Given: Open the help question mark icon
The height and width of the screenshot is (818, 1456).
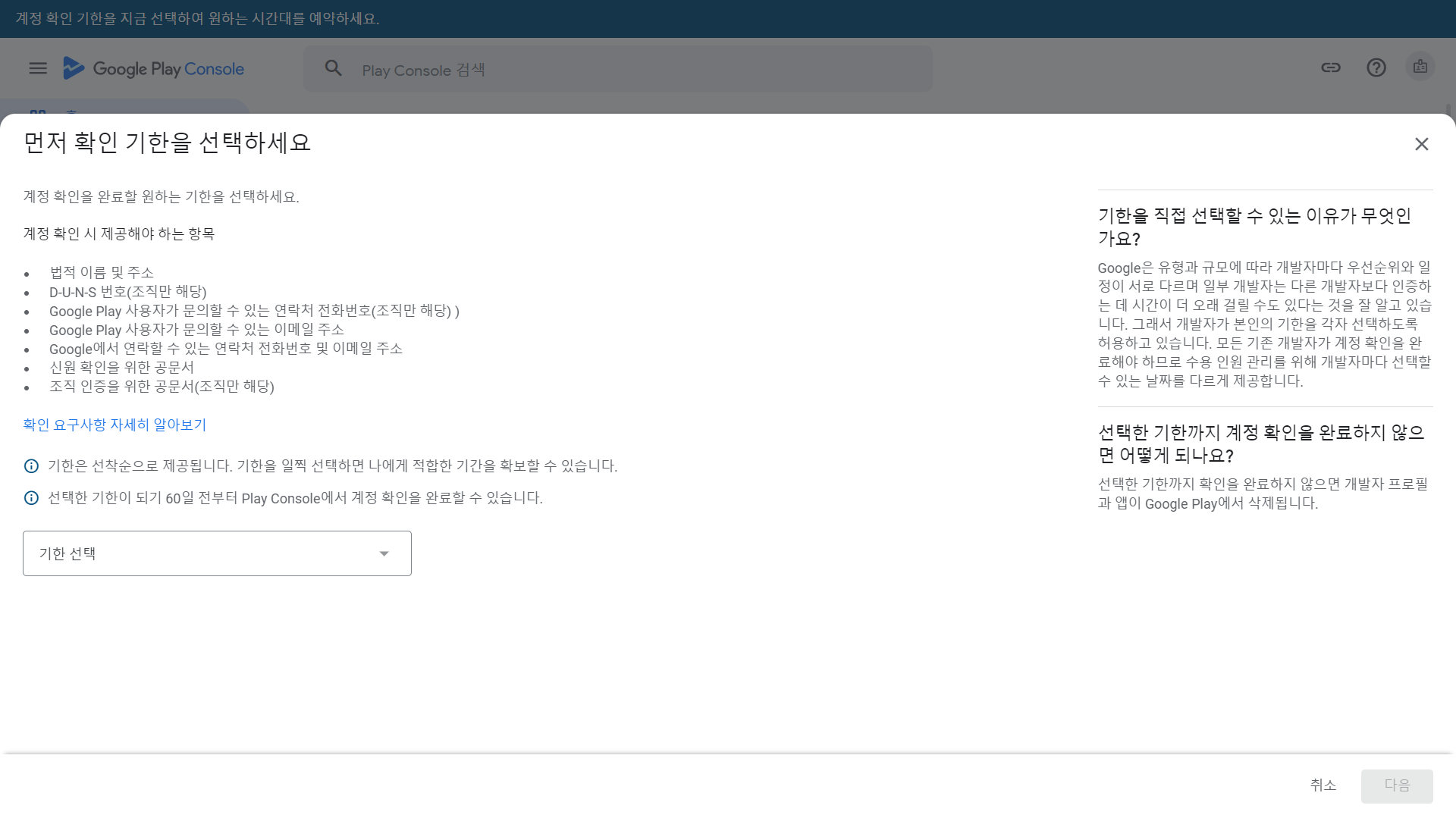Looking at the screenshot, I should click(x=1376, y=67).
